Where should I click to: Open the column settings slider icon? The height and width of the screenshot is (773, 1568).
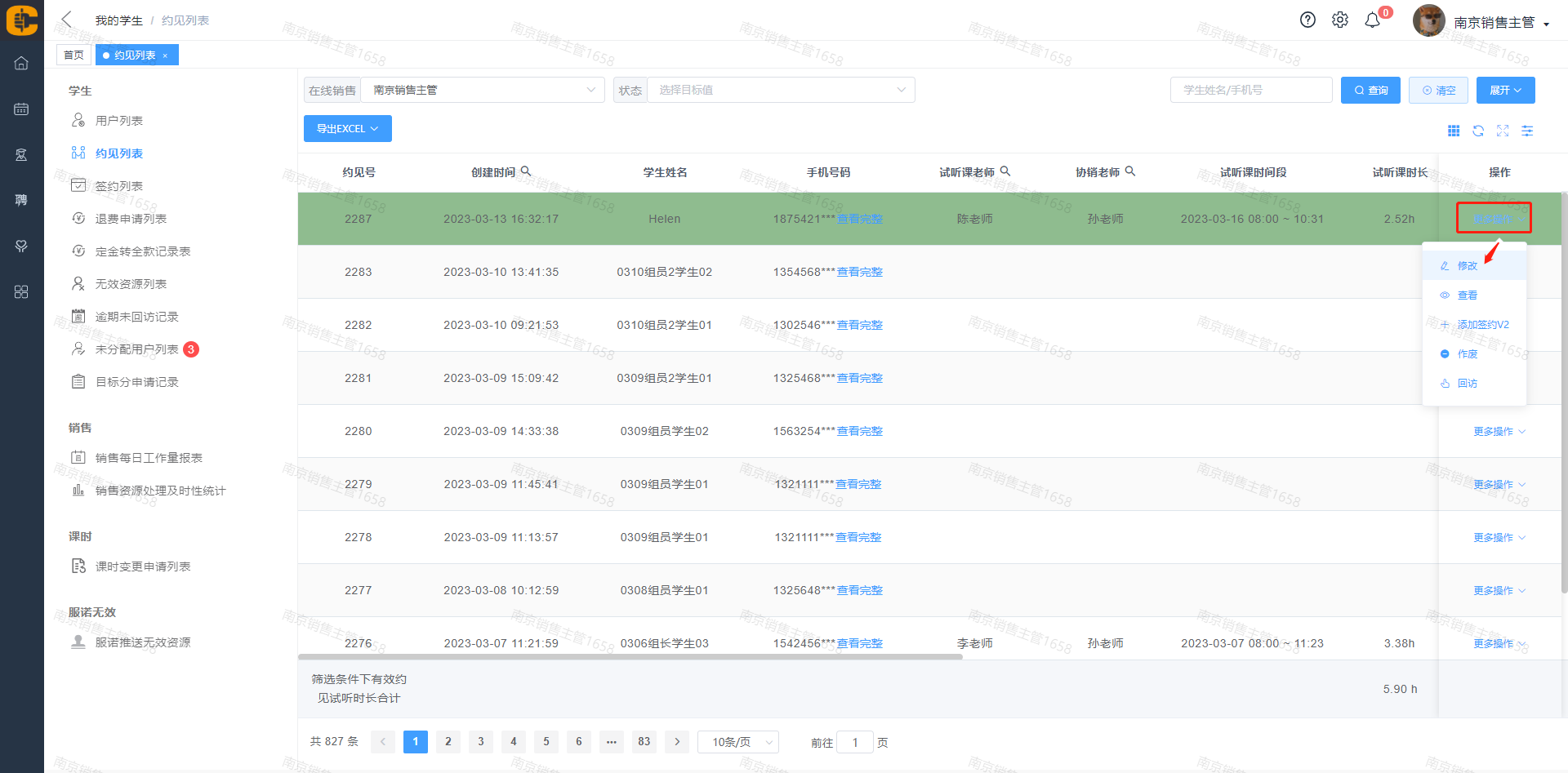point(1527,131)
